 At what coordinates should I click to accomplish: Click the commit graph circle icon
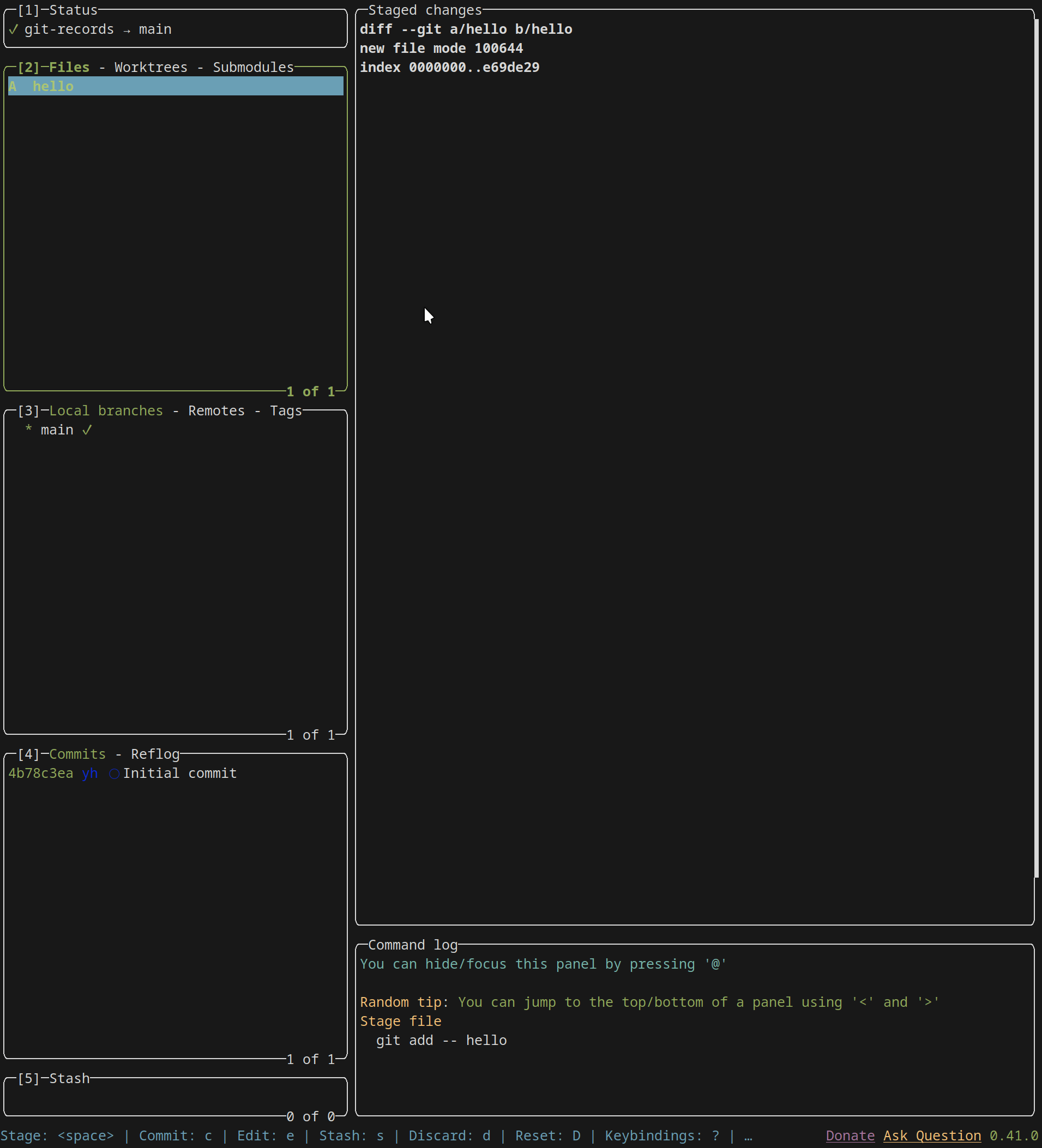[x=114, y=774]
